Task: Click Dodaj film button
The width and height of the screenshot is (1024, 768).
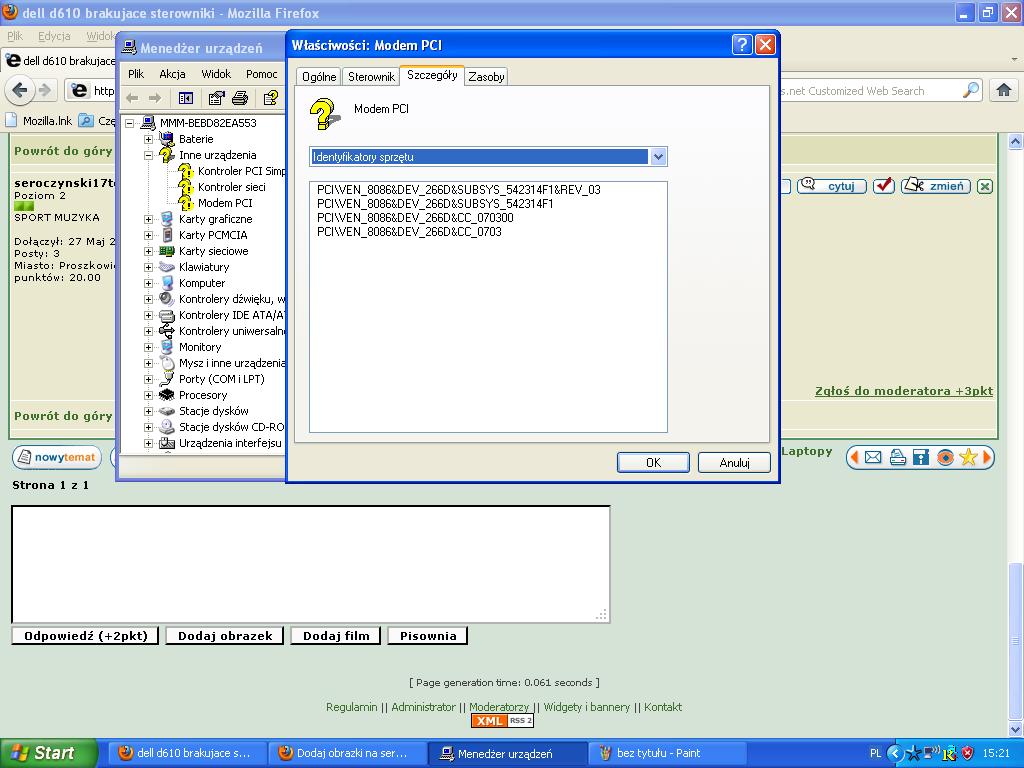Action: pos(336,635)
